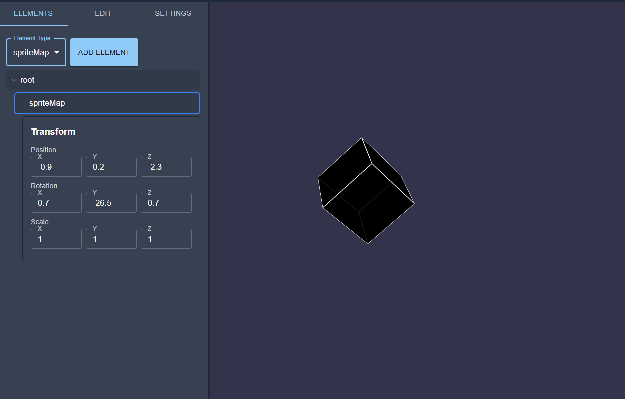
Task: Open the Element Type dropdown
Action: 36,52
